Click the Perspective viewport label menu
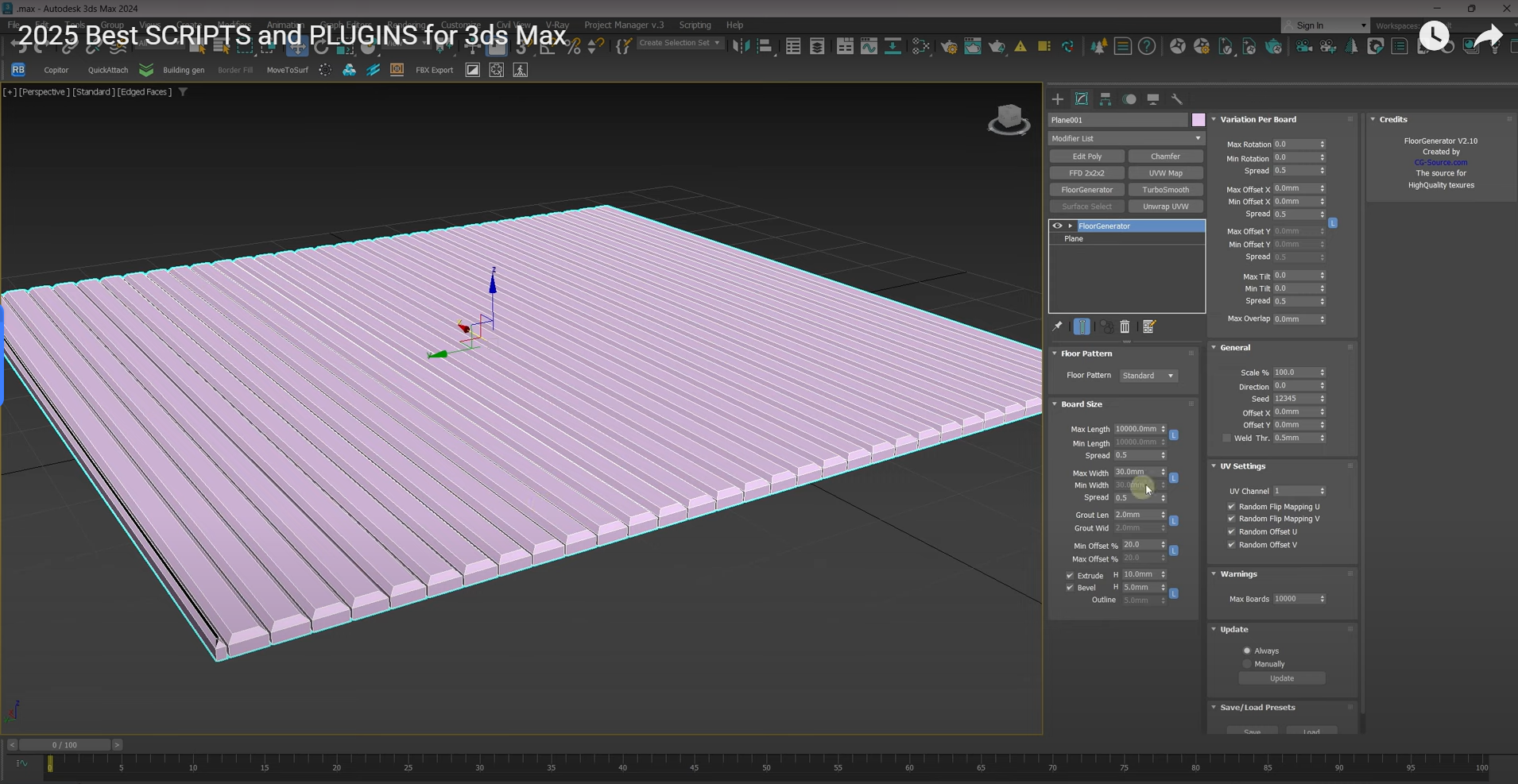Image resolution: width=1518 pixels, height=784 pixels. click(43, 92)
